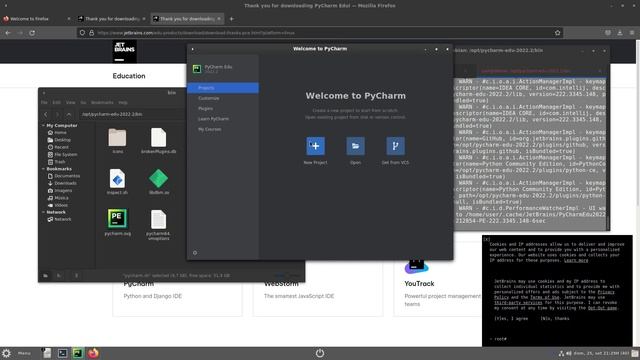
Task: Select the brokenPlugins.db file icon
Action: coord(158,138)
